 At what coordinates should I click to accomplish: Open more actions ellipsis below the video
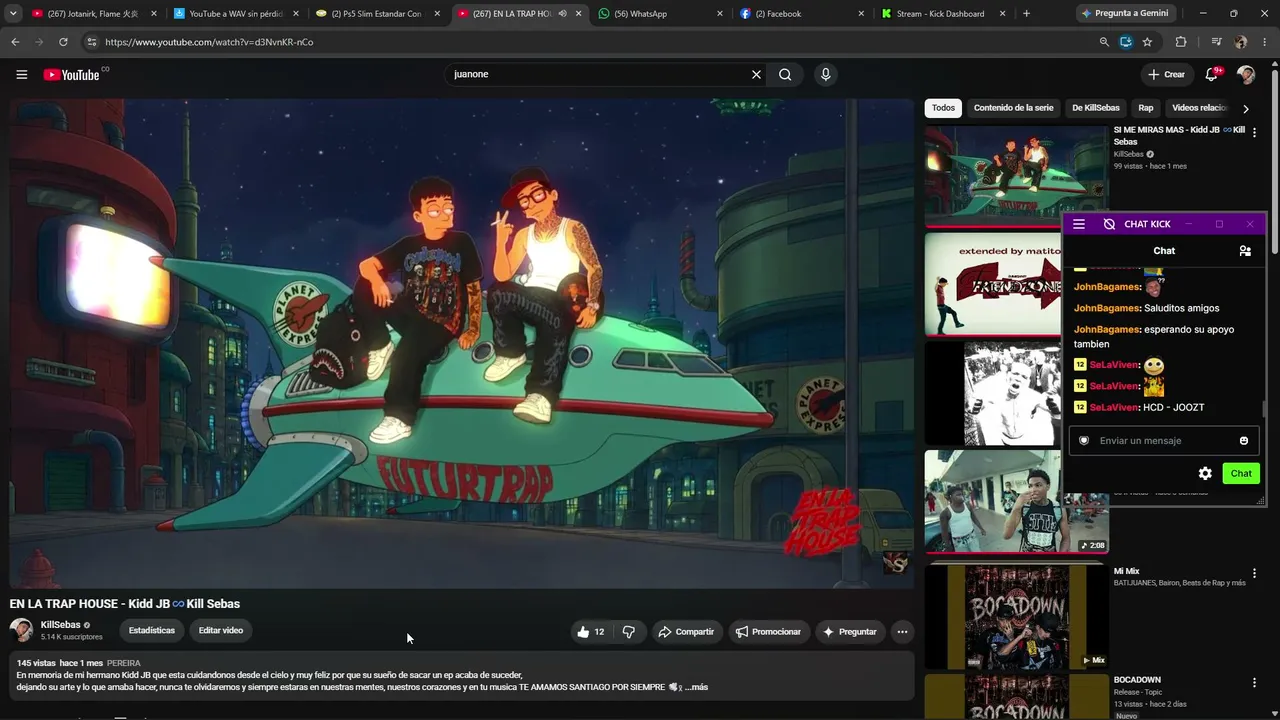(902, 632)
